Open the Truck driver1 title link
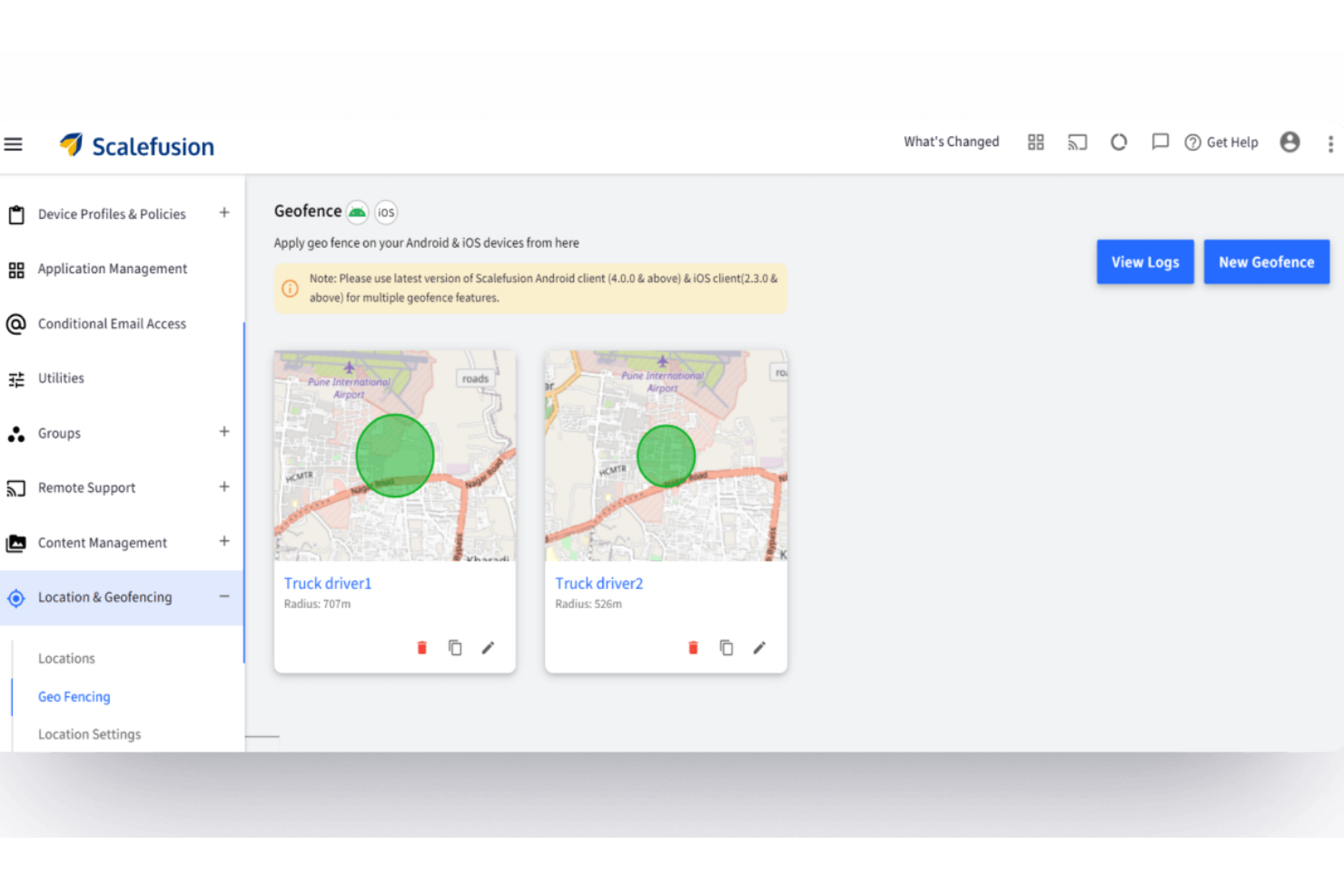 pos(328,584)
